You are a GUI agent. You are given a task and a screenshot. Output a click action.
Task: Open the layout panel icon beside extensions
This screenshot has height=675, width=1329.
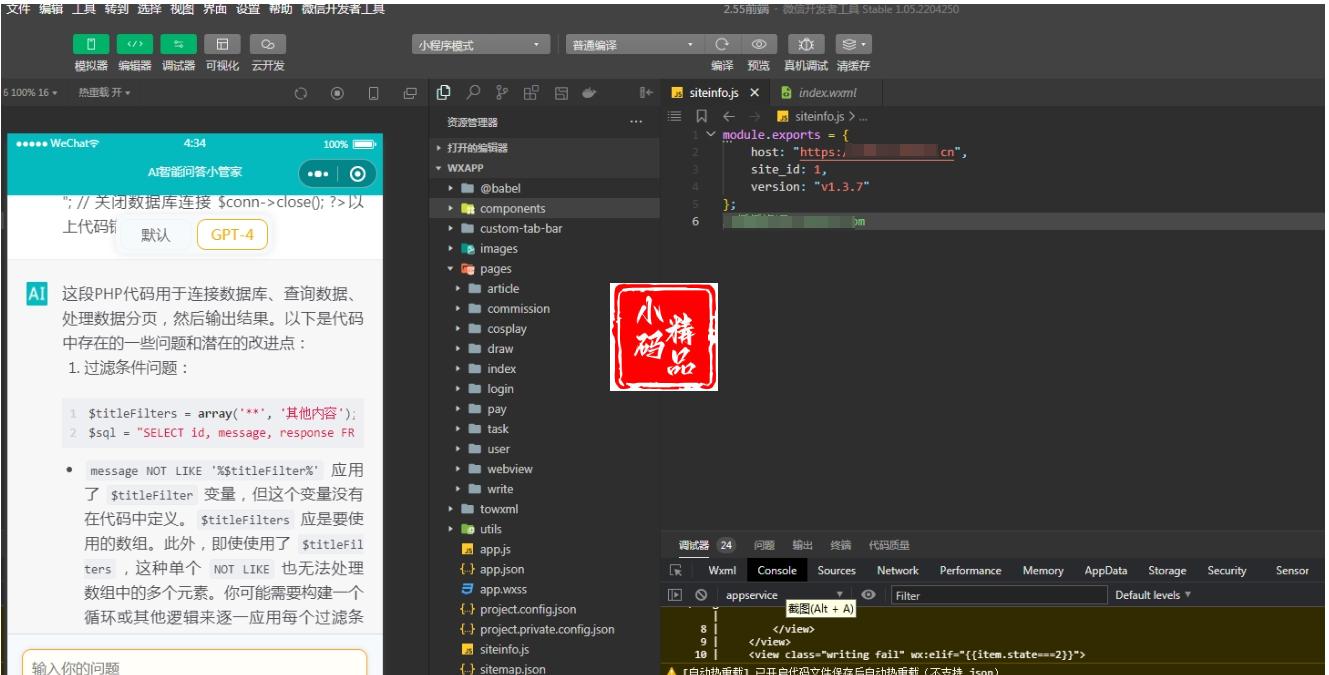tap(560, 92)
